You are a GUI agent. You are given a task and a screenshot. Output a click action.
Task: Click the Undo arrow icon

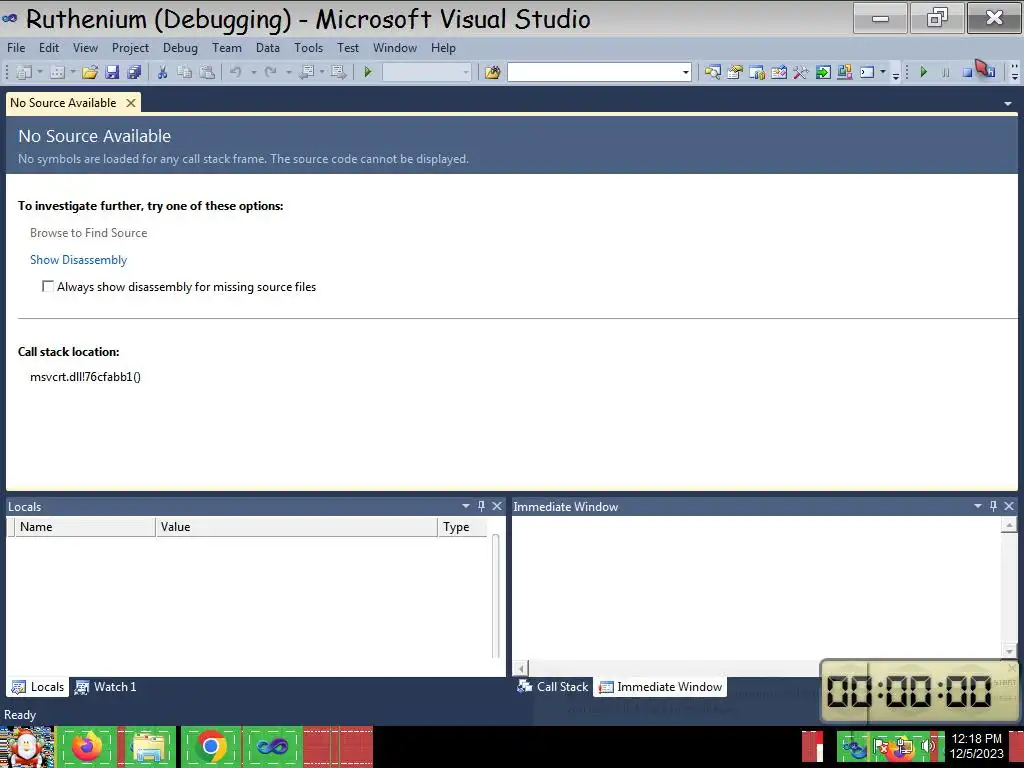(x=236, y=72)
